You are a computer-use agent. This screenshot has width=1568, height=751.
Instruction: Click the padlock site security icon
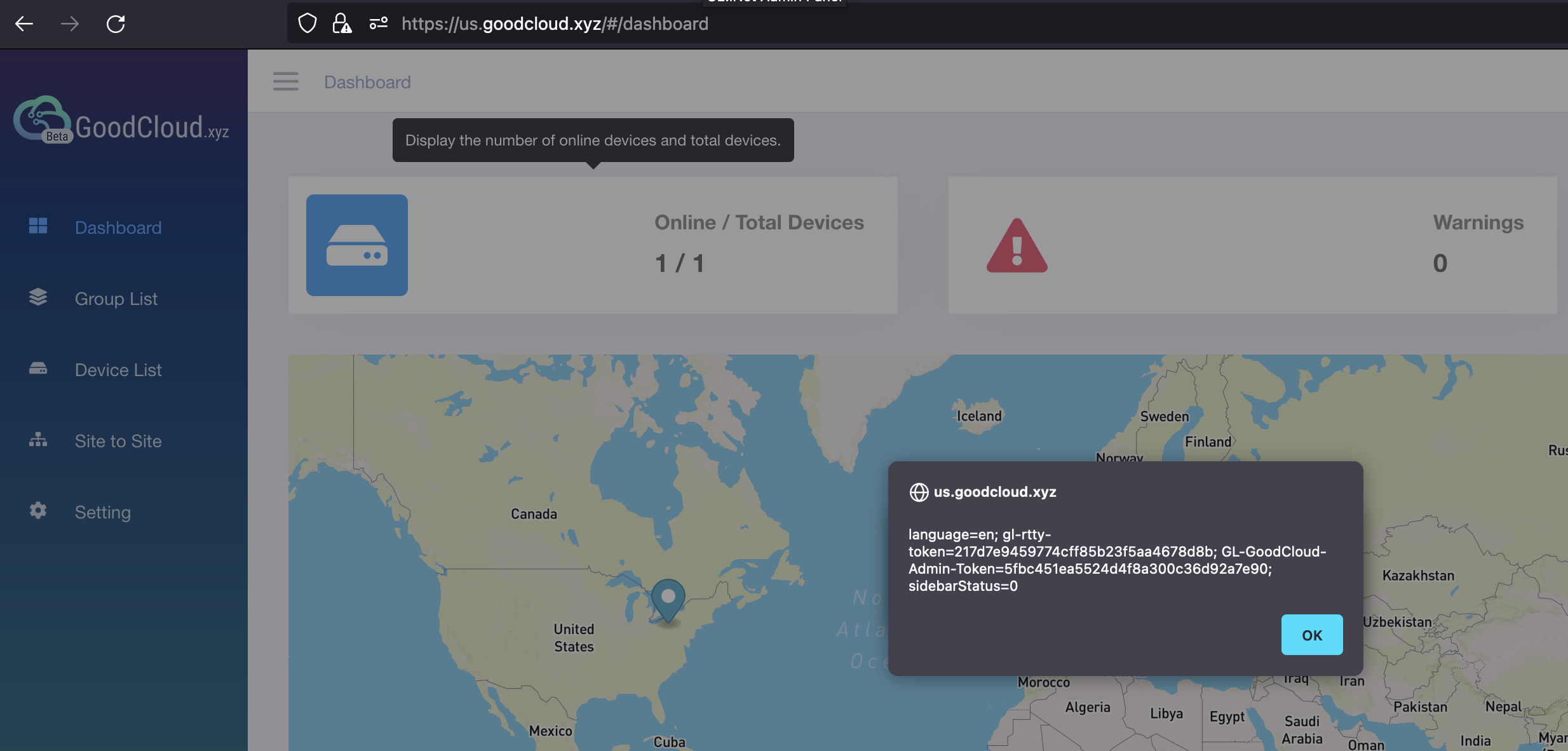tap(342, 24)
